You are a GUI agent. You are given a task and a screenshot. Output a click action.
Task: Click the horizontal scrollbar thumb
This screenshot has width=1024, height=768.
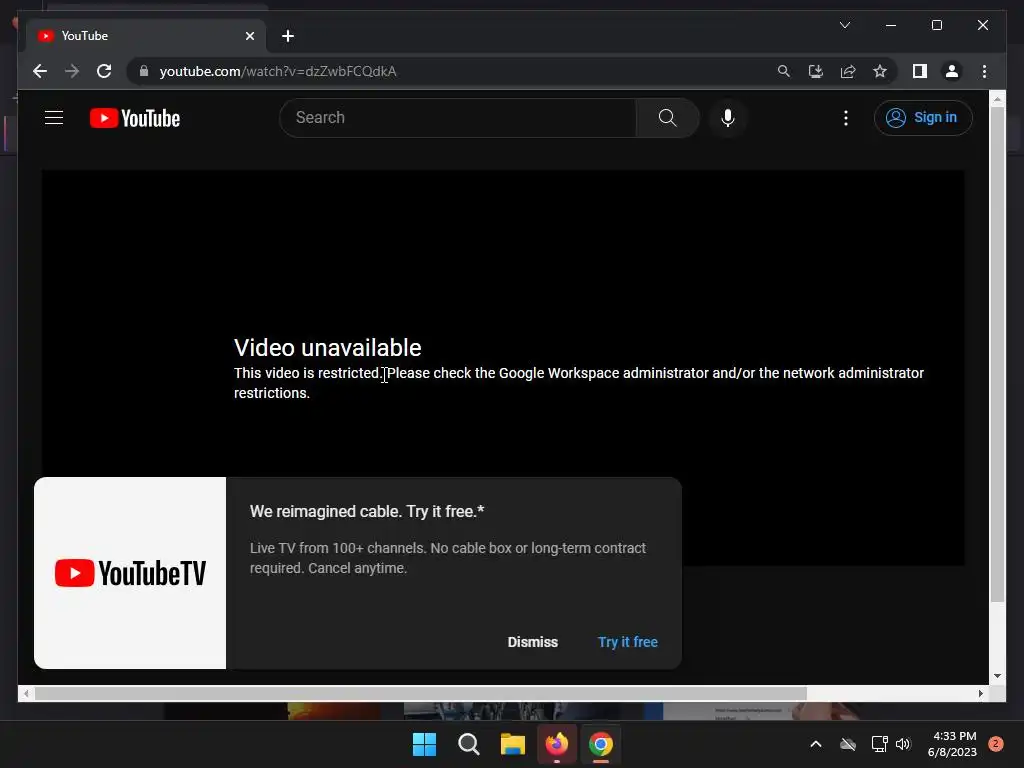tap(421, 694)
